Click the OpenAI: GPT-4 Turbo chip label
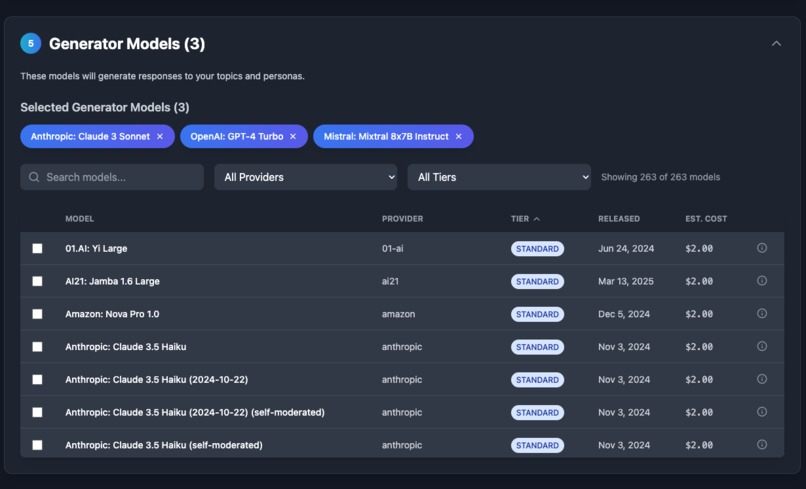Screen dimensions: 806x489 (236, 136)
